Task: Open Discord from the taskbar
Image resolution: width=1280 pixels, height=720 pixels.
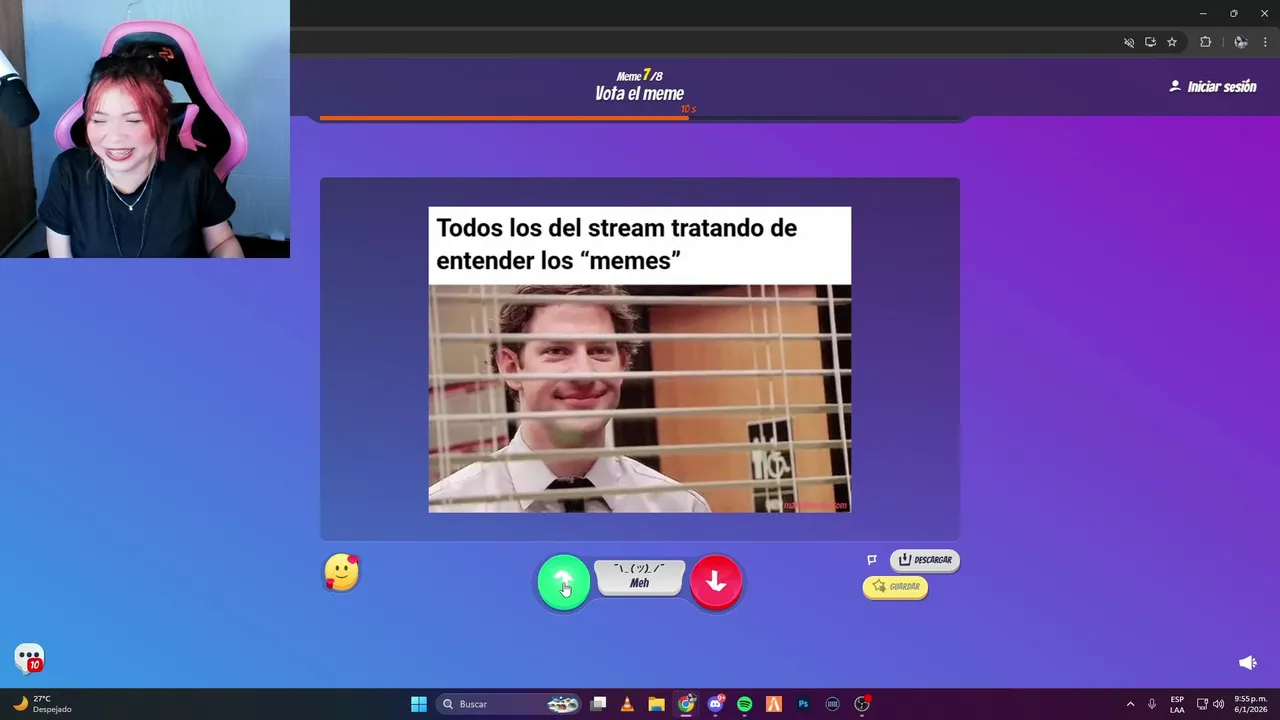Action: (x=715, y=704)
